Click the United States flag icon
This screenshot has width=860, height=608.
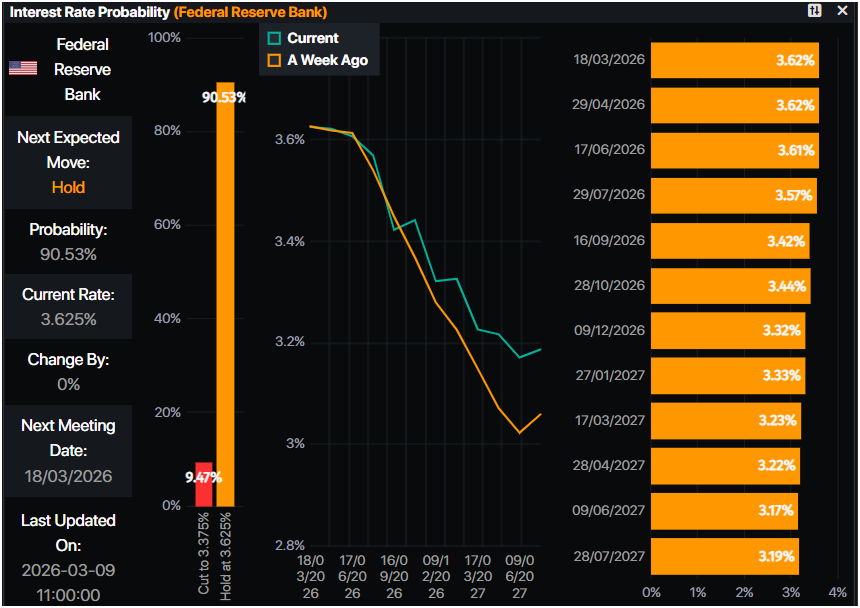pos(23,69)
